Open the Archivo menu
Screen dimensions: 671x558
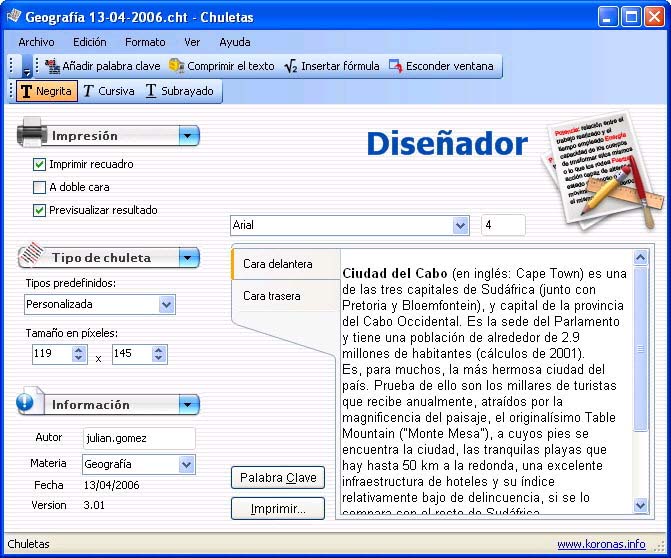click(x=36, y=42)
